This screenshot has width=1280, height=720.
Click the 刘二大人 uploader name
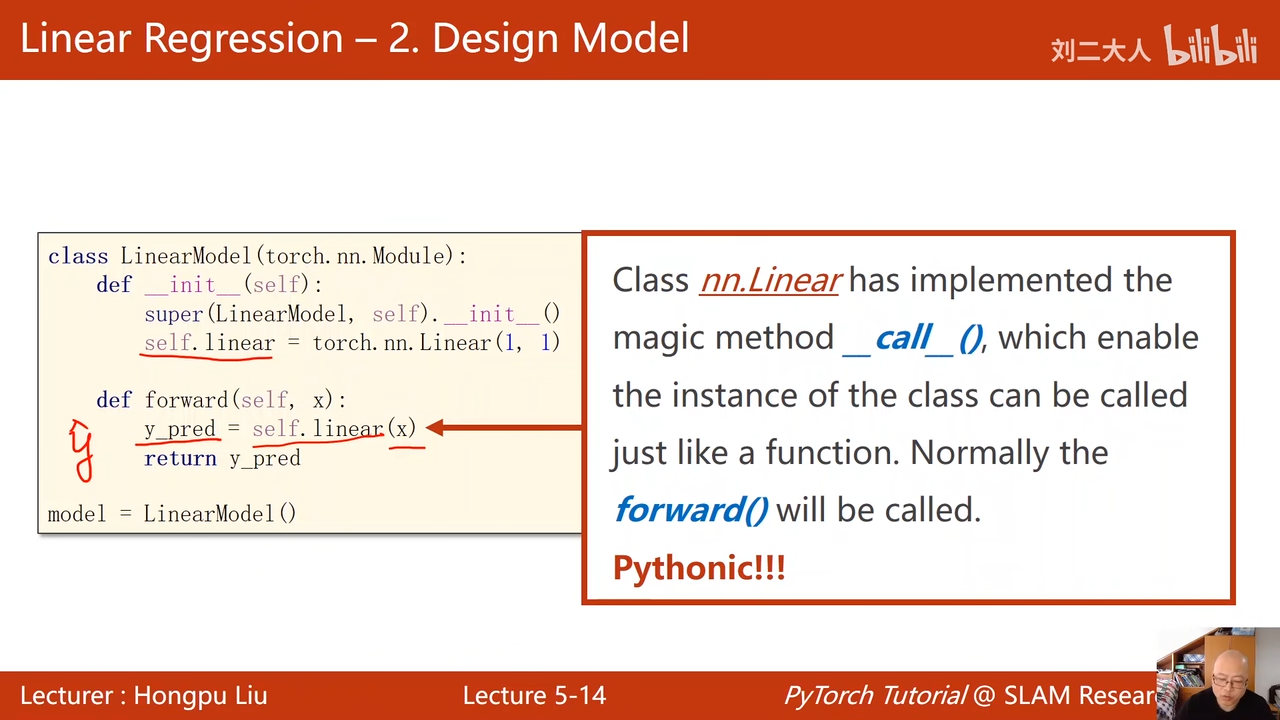[1101, 50]
